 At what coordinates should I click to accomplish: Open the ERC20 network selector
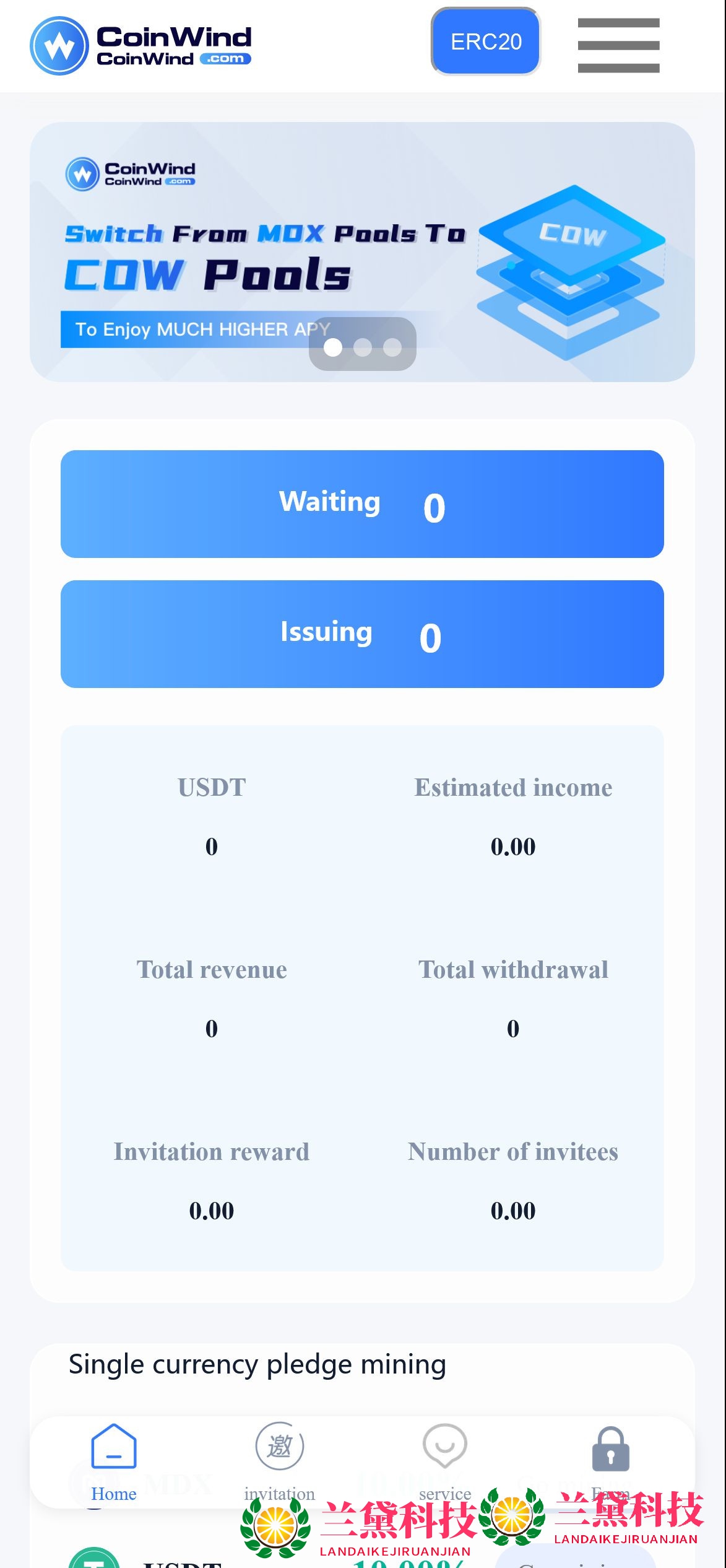point(486,41)
